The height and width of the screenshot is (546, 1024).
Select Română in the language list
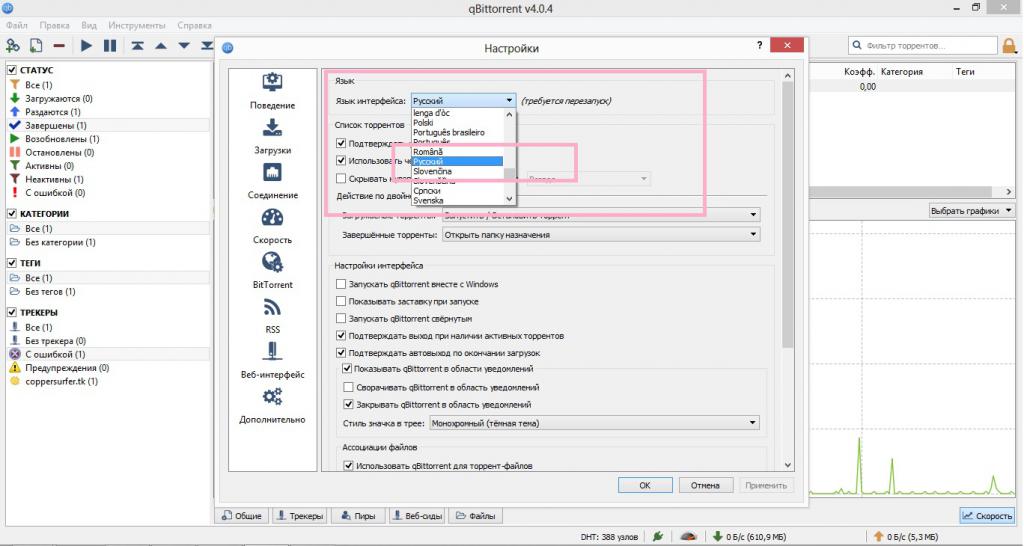[x=428, y=152]
